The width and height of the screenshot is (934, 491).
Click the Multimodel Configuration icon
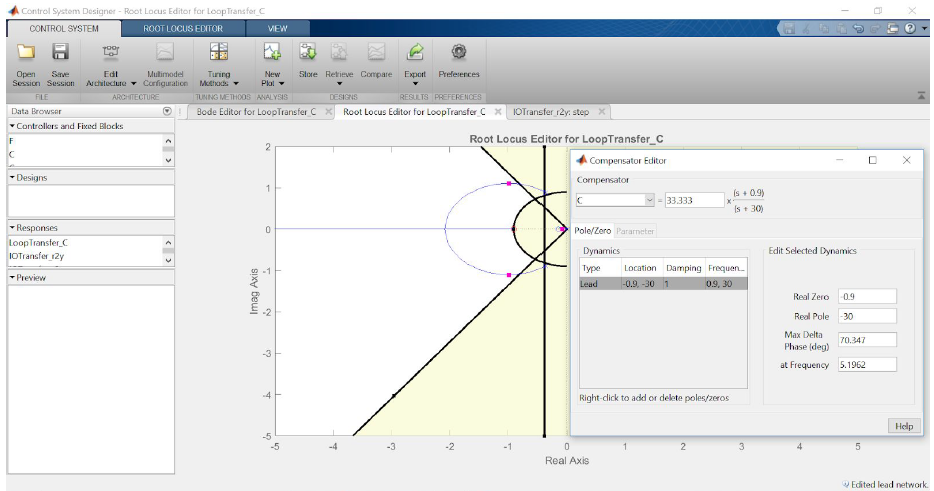(x=165, y=52)
